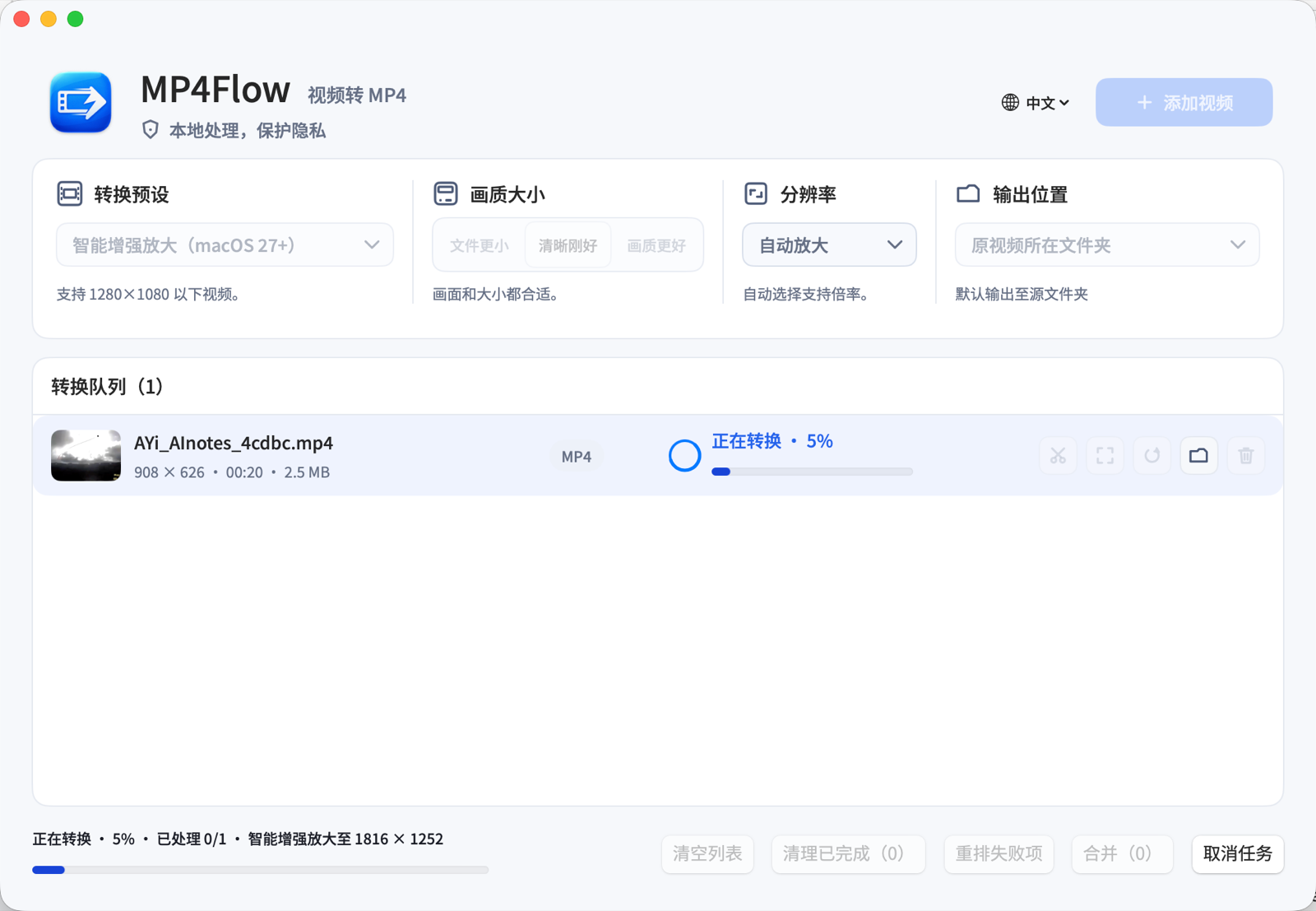
Task: Click the hint 支持 1280×1080 以下视频。
Action: (148, 295)
